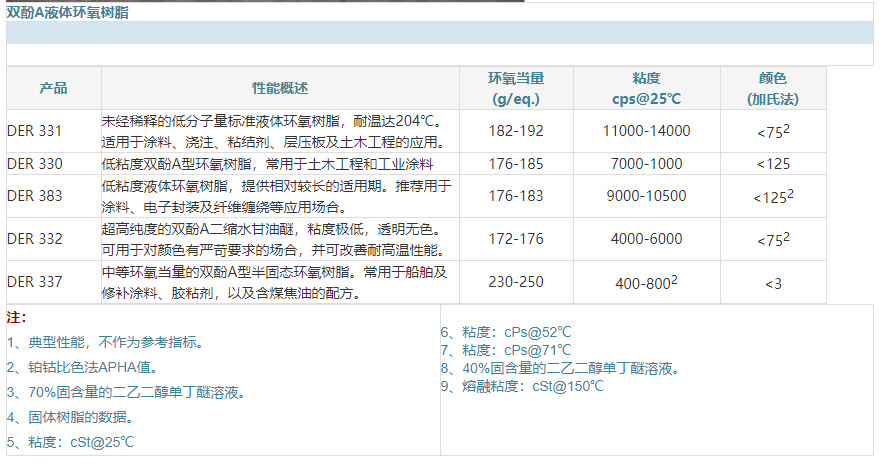Select epoxy equivalent value 230-250

[516, 282]
